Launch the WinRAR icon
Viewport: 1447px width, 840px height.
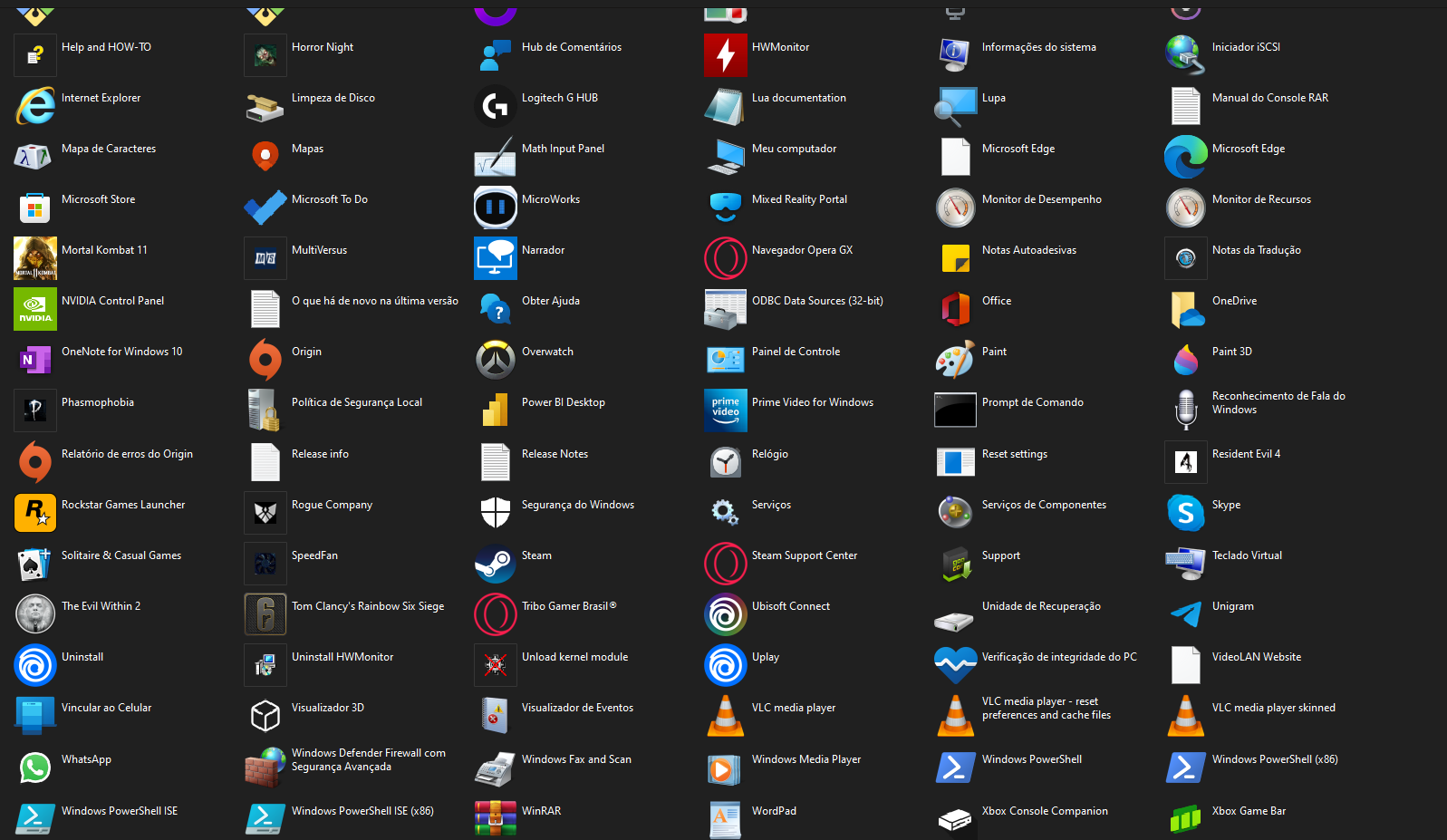tap(496, 818)
